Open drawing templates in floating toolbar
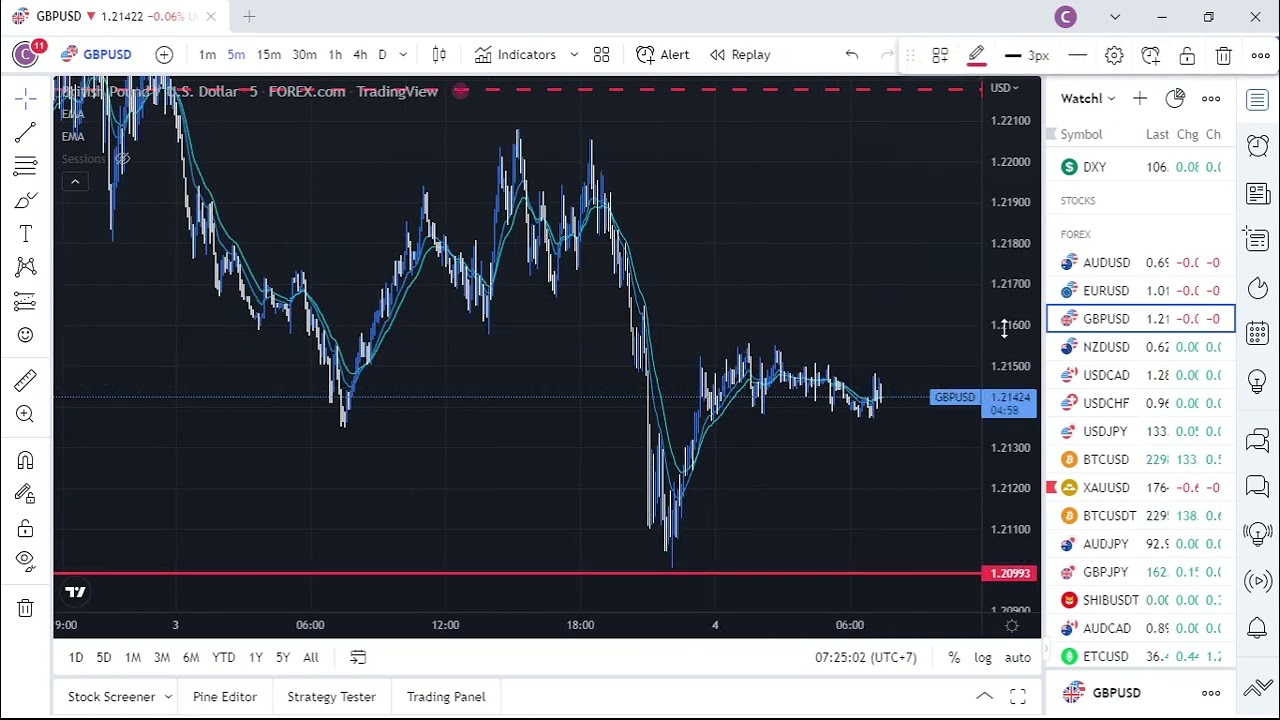The width and height of the screenshot is (1280, 720). point(940,56)
